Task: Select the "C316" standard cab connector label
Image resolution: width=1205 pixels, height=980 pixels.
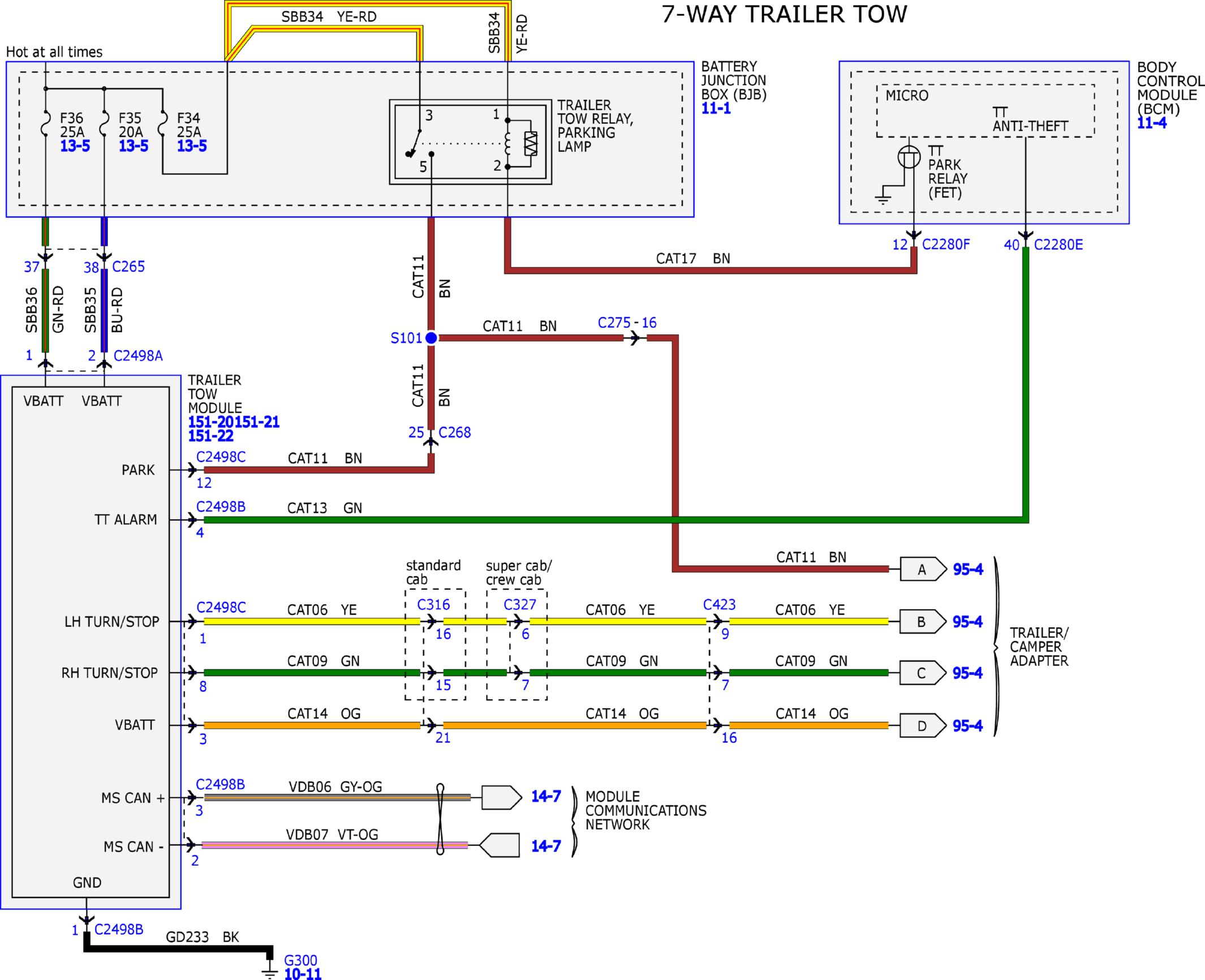Action: [x=433, y=605]
